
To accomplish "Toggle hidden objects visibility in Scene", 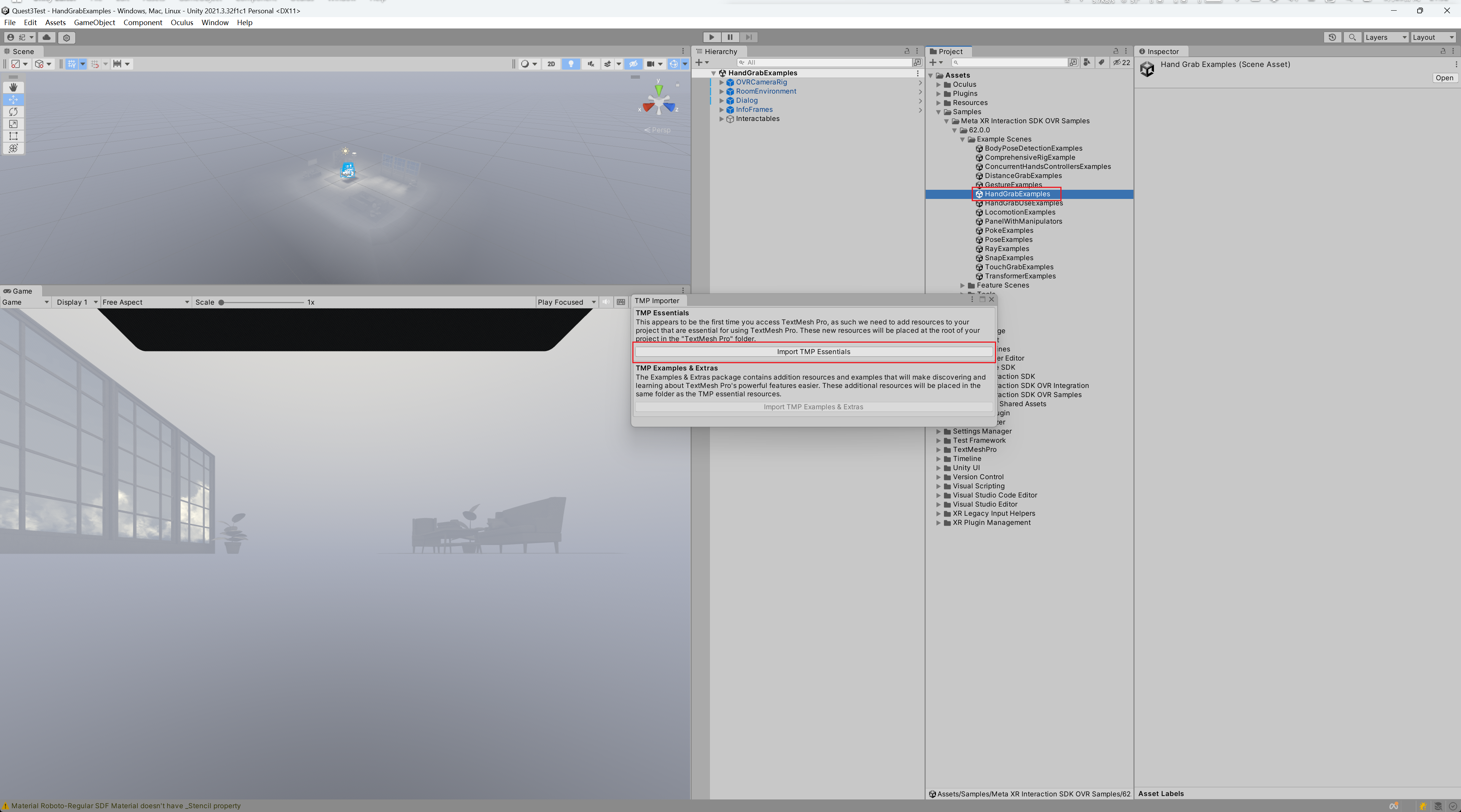I will tap(633, 64).
